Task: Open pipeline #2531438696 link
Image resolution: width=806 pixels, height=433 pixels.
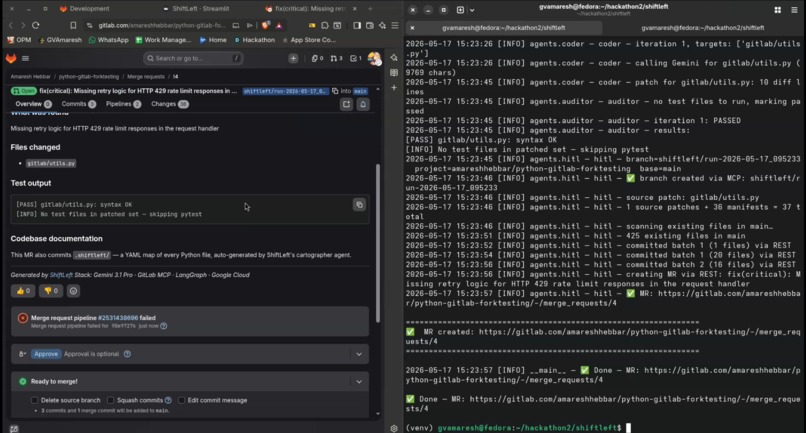Action: (118, 318)
